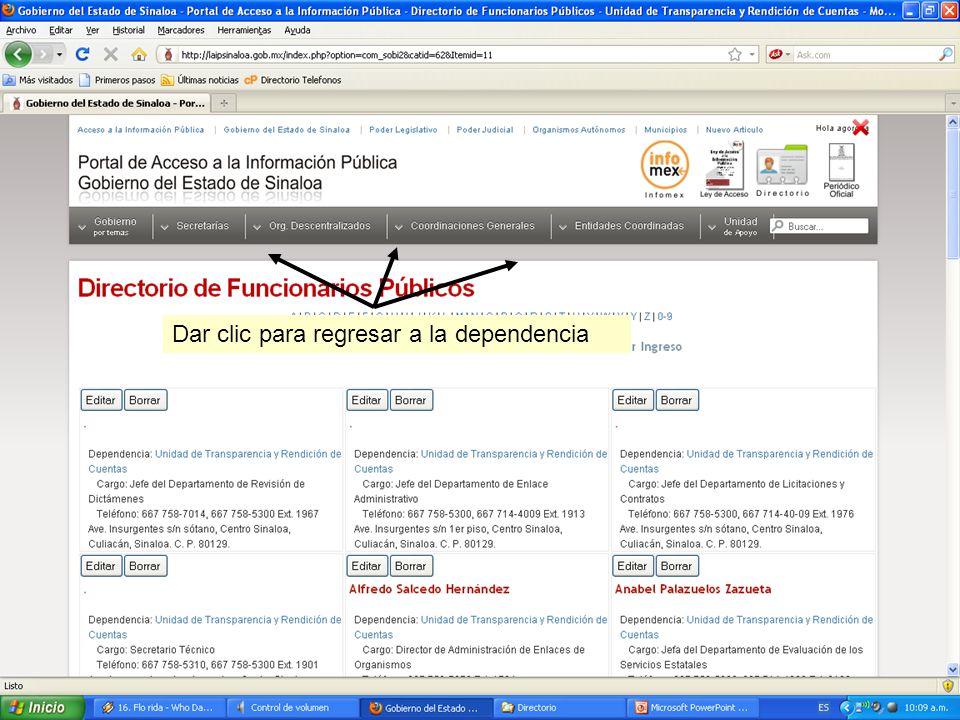Screen dimensions: 960x720
Task: Open a new tab with plus icon
Action: [x=224, y=103]
